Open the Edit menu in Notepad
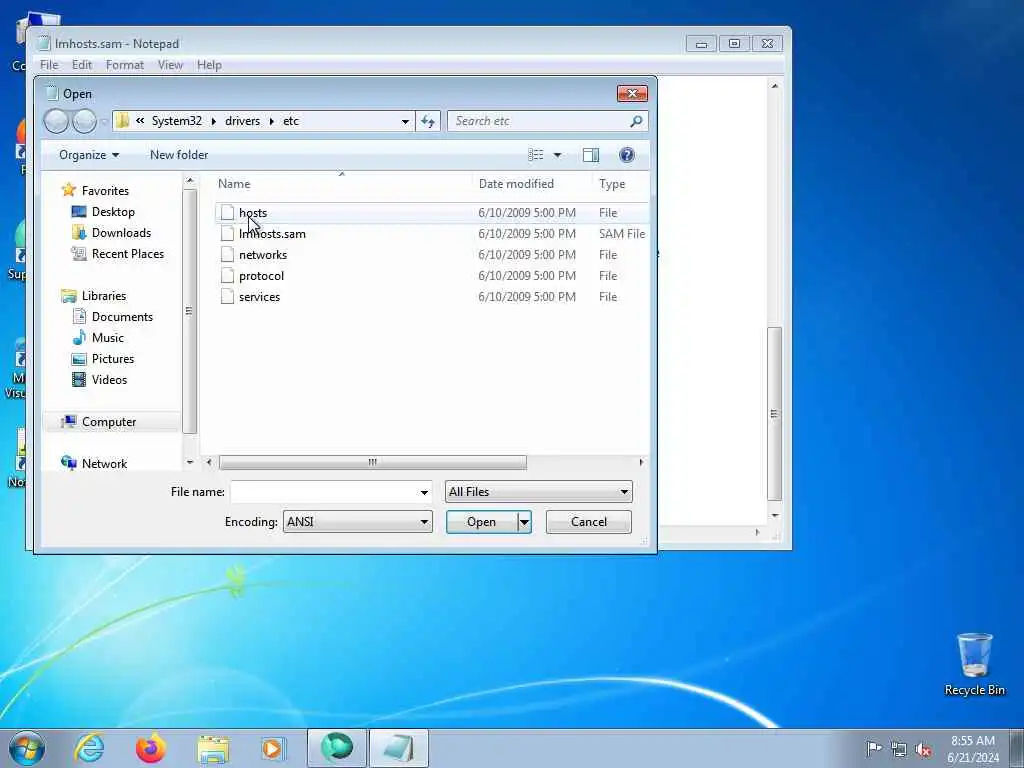Viewport: 1024px width, 768px height. pos(82,65)
